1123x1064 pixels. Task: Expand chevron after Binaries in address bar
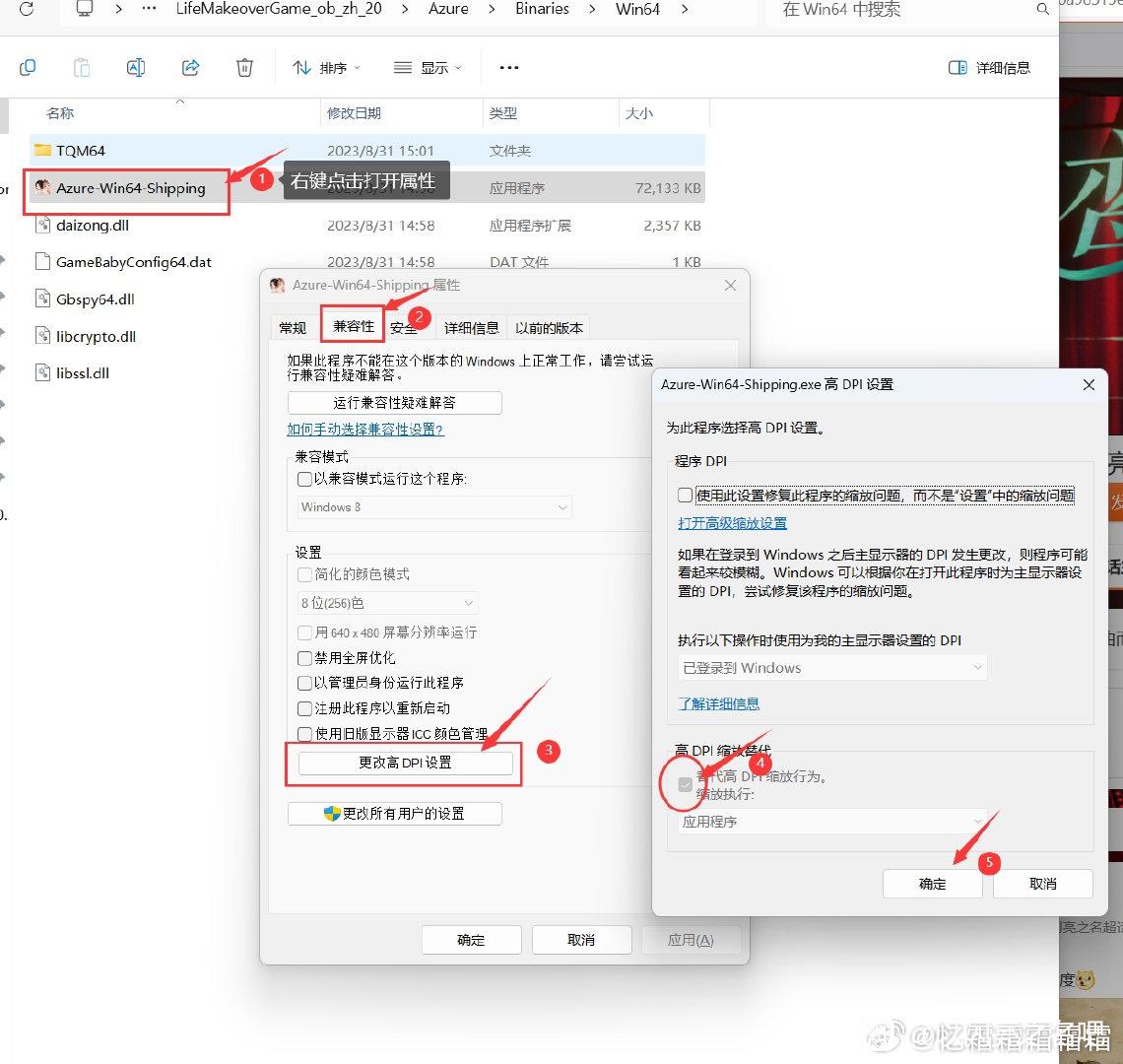click(592, 9)
